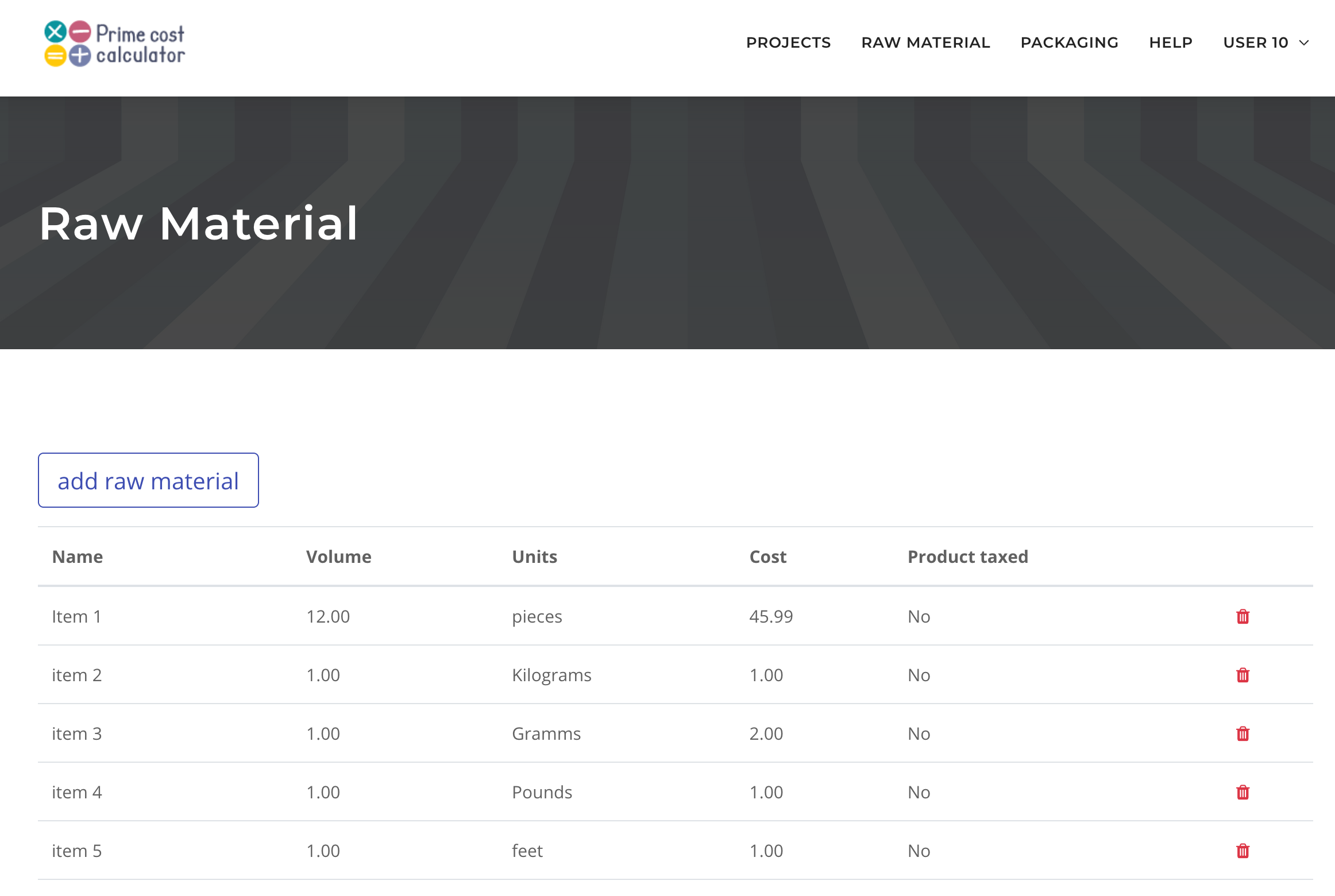This screenshot has height=896, width=1335.
Task: Delete Item 1 with trash icon
Action: click(x=1243, y=616)
